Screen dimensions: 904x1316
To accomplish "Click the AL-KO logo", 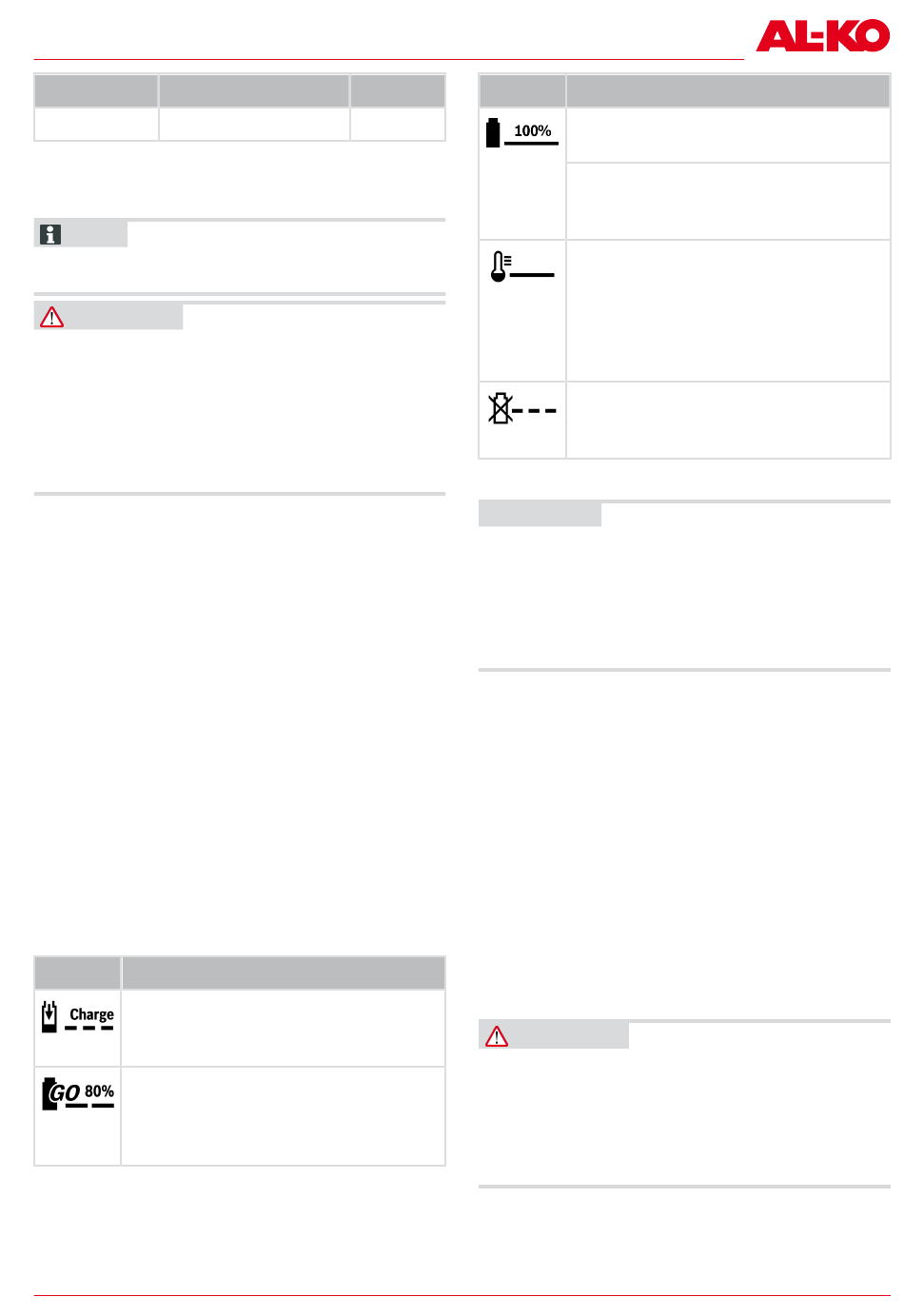I will coord(822,36).
